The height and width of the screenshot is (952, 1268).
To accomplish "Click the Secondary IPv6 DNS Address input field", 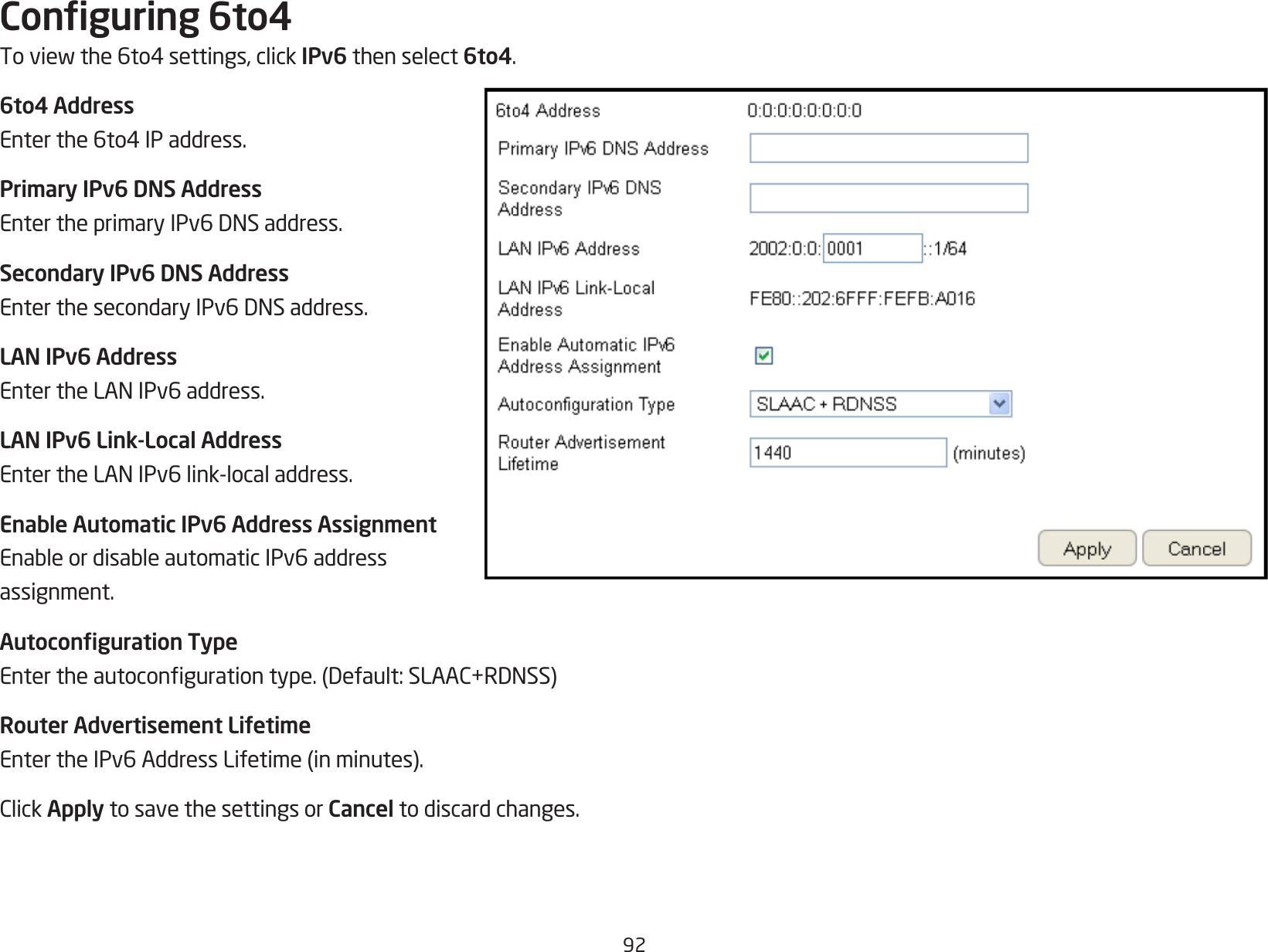I will pyautogui.click(x=889, y=198).
